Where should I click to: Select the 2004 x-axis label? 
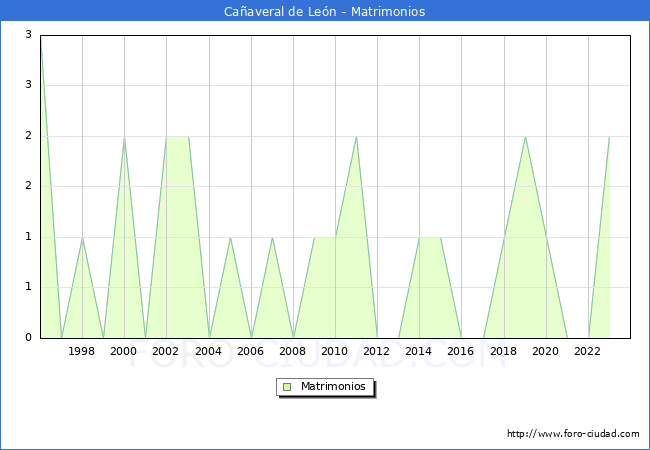(209, 351)
